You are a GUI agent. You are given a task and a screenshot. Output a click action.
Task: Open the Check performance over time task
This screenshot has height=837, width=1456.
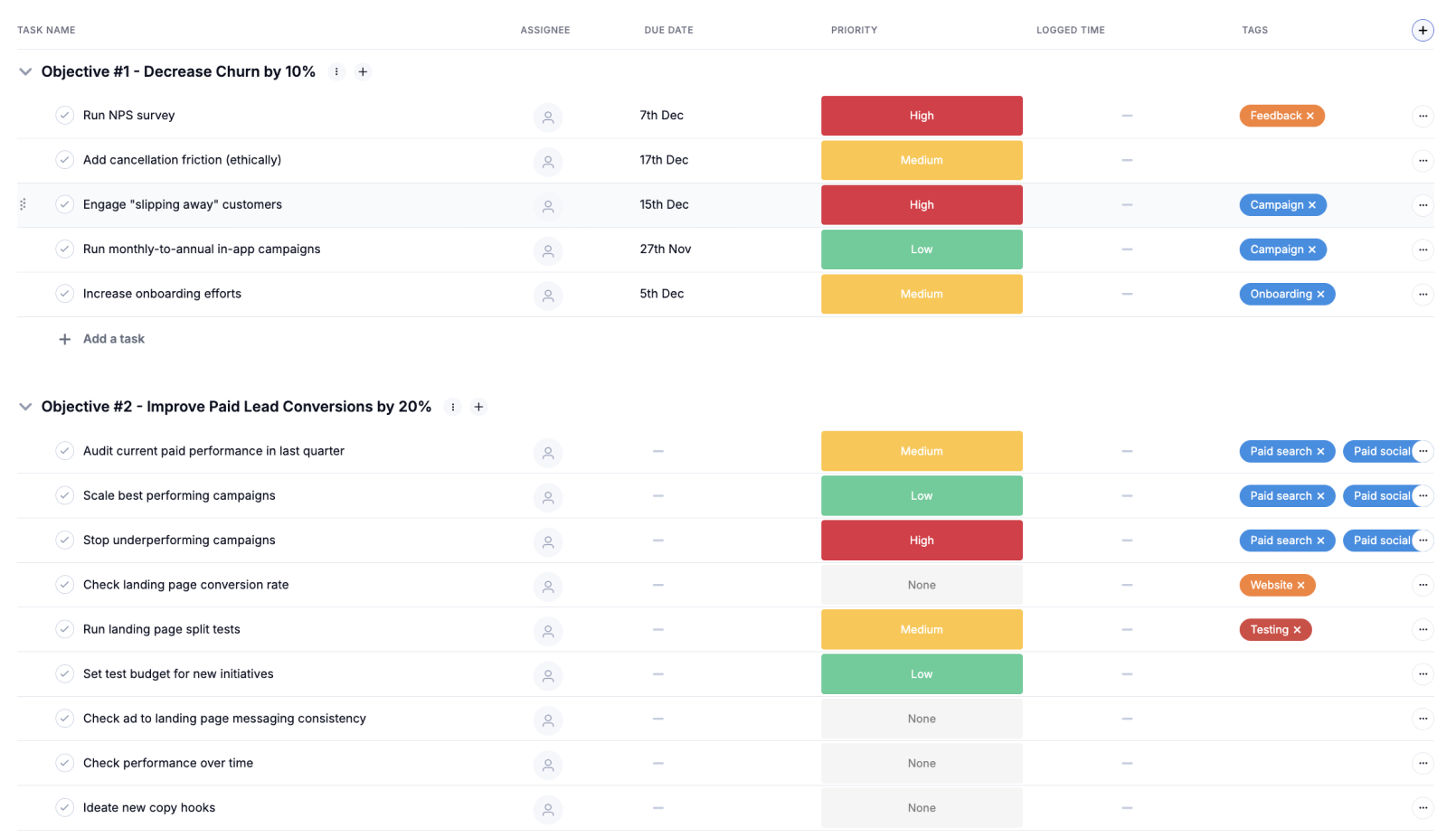(168, 763)
